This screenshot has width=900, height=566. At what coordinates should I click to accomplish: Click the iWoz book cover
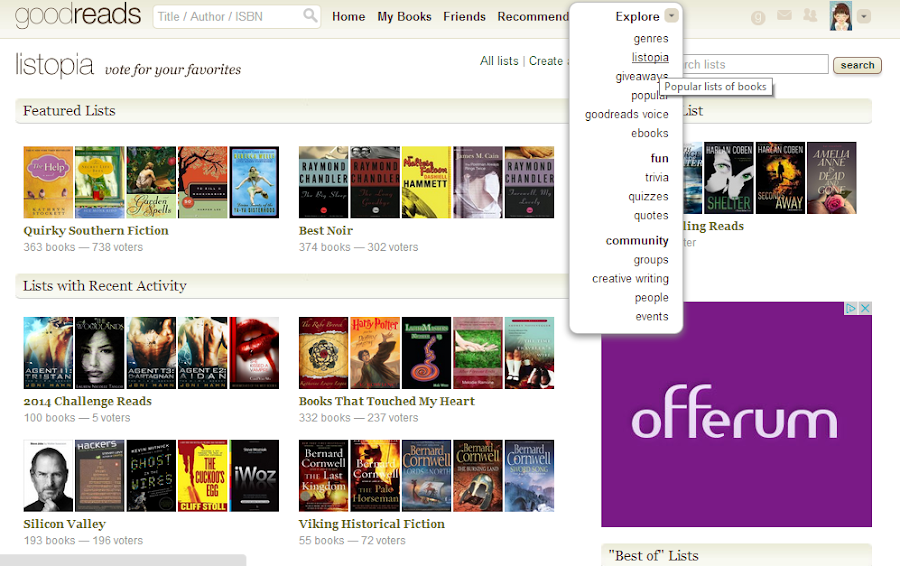point(254,476)
